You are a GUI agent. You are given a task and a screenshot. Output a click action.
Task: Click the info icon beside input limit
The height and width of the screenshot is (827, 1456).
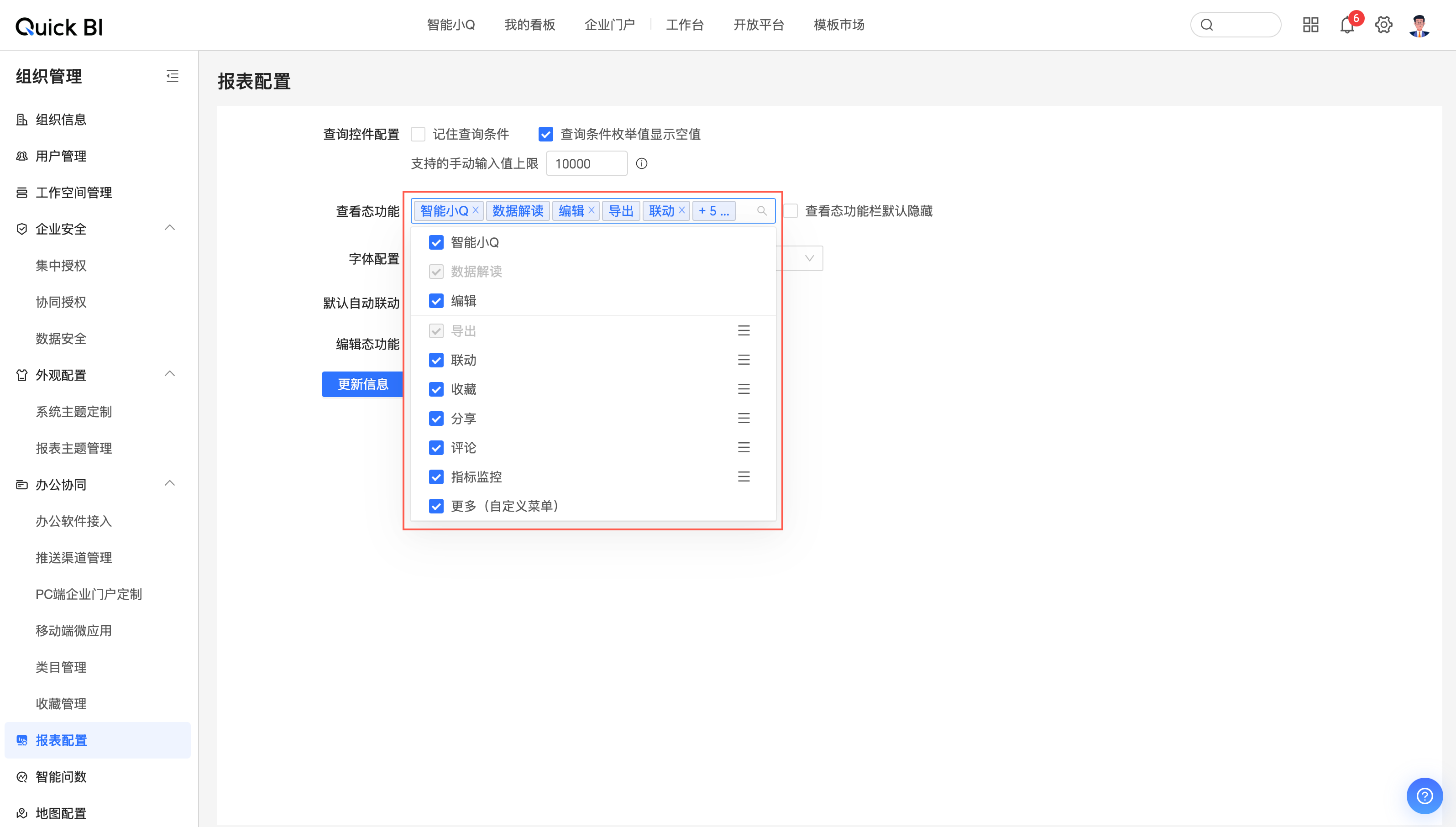click(x=641, y=163)
